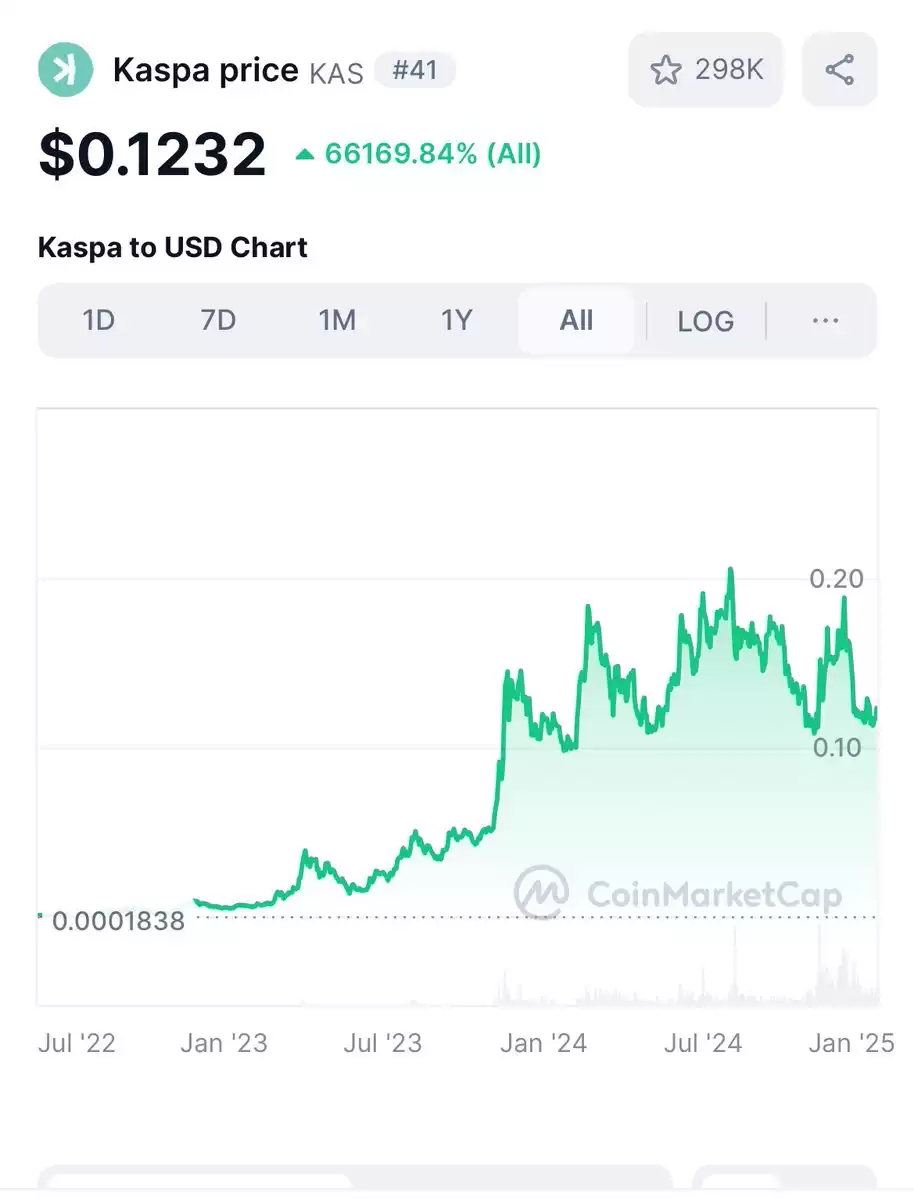The image size is (914, 1199).
Task: Click the star watchlist icon
Action: point(665,70)
